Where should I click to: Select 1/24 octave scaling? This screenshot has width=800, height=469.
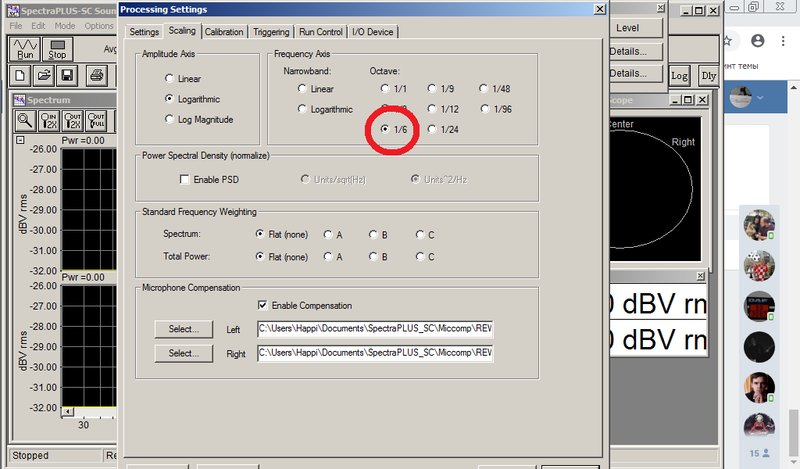(432, 129)
